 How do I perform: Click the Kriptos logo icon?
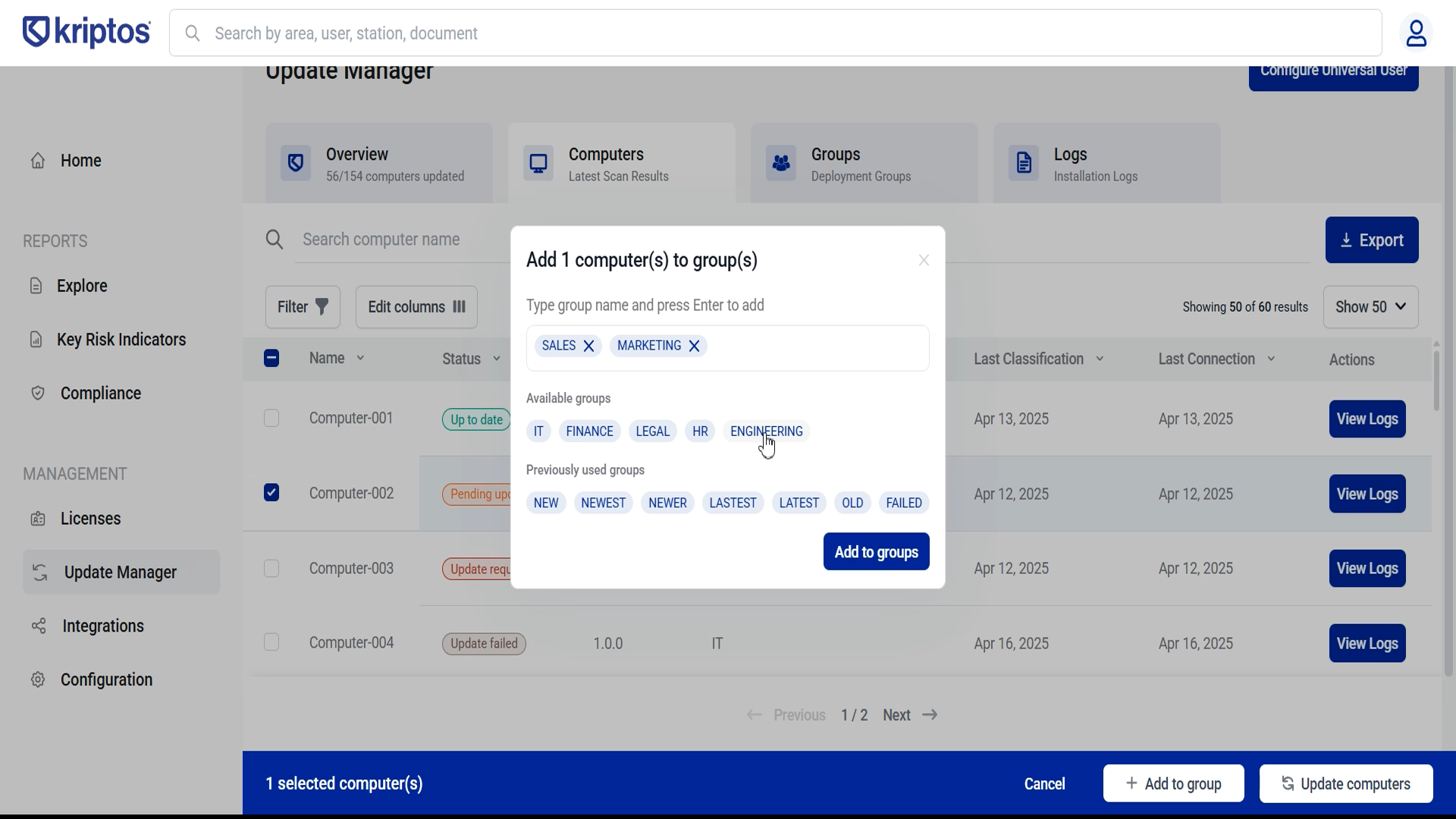pyautogui.click(x=36, y=32)
